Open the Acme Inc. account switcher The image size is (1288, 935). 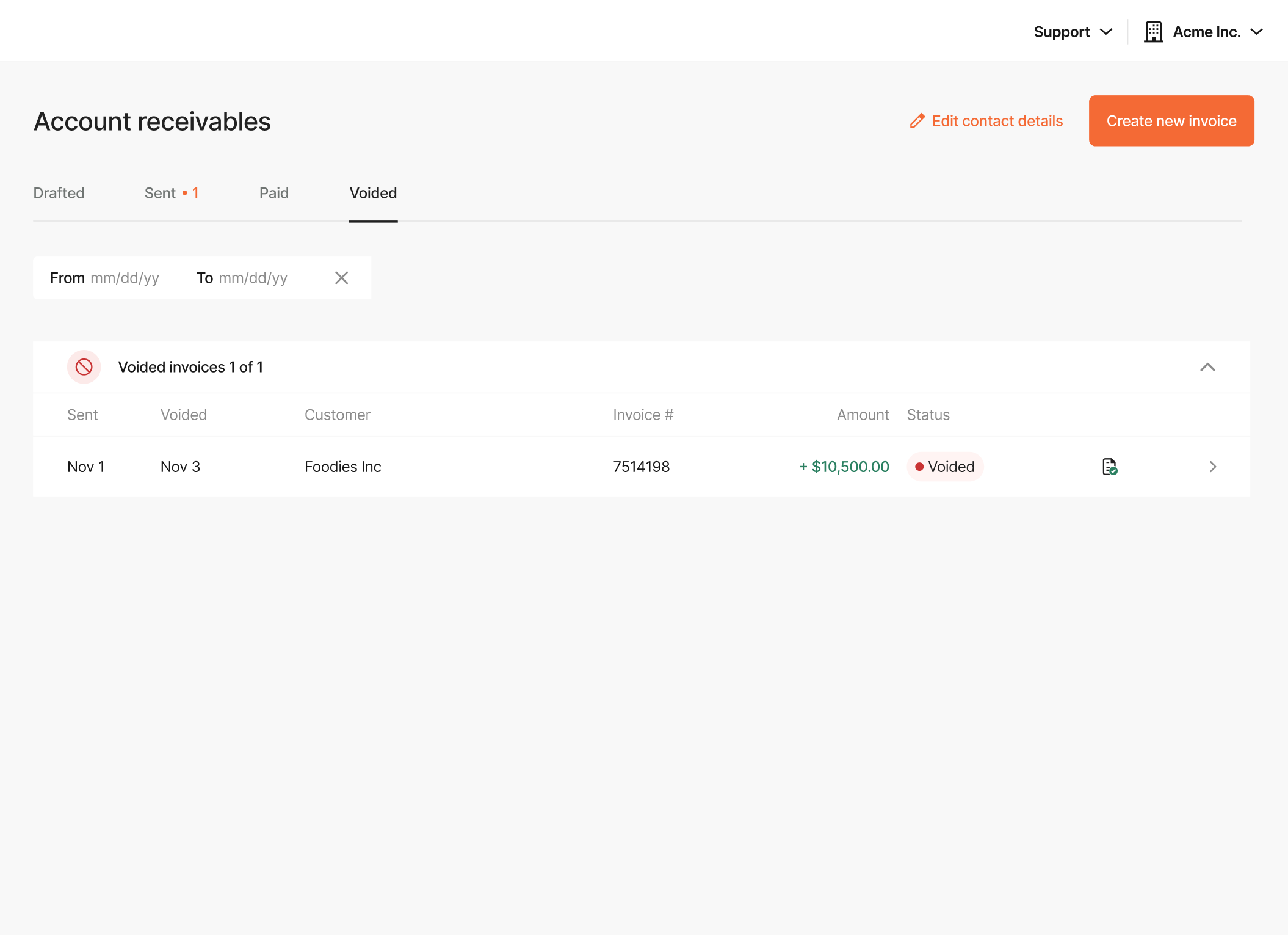(x=1203, y=32)
